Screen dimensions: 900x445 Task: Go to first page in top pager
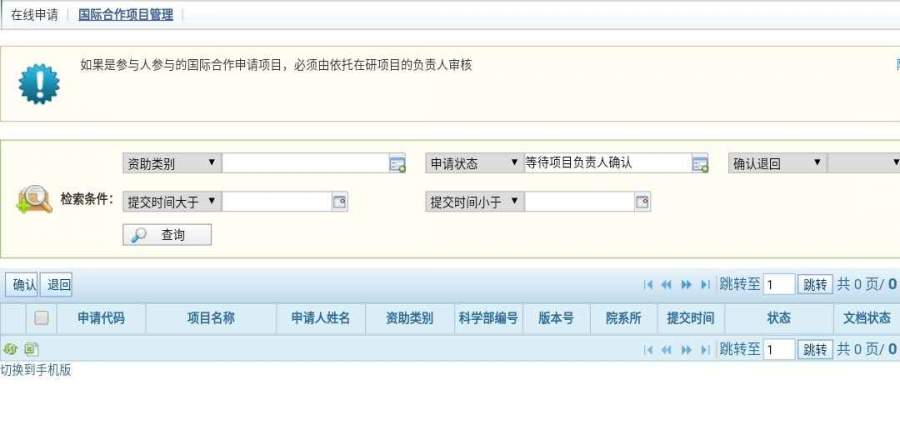point(648,284)
